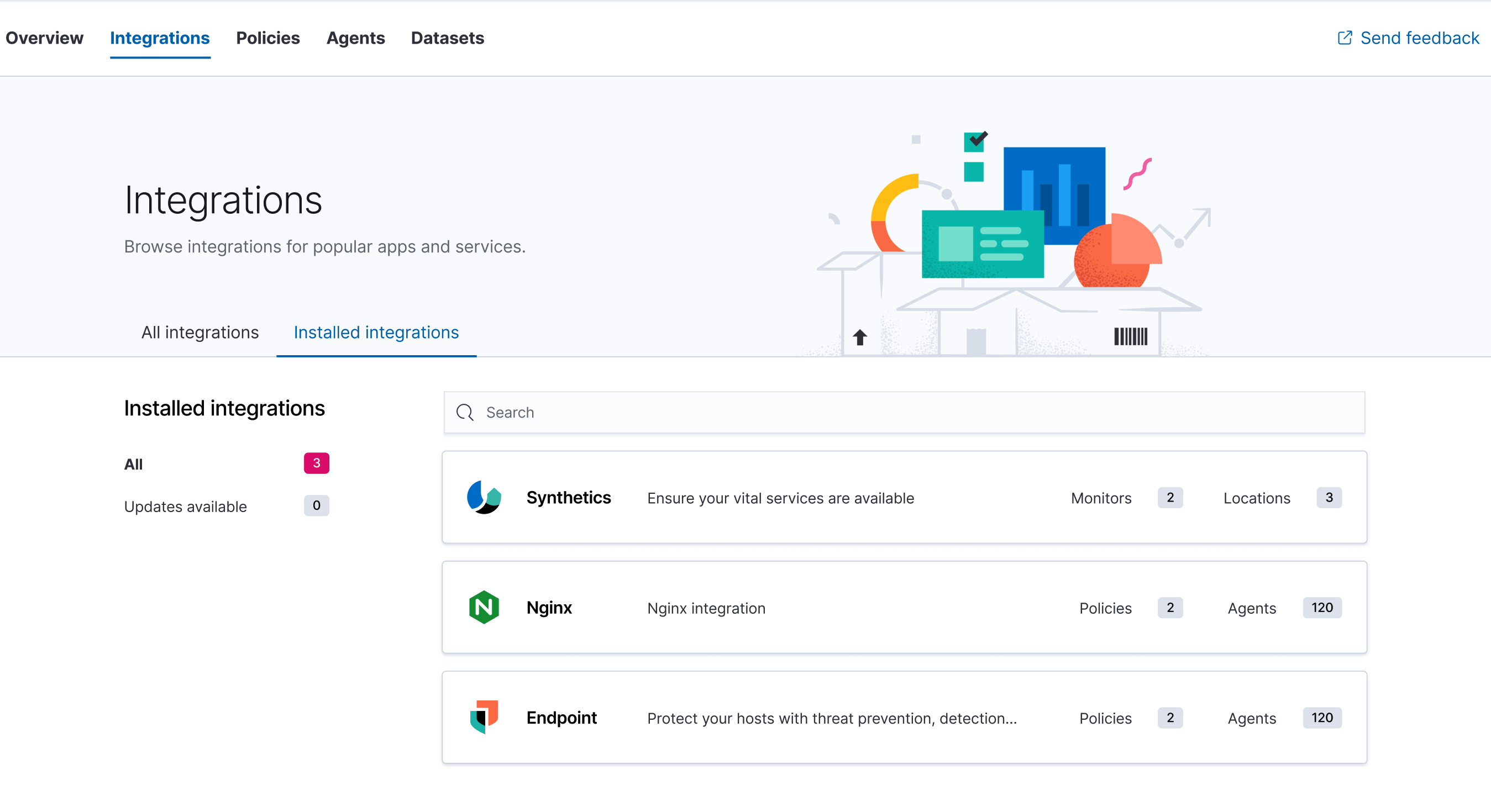Click the Nginx integration logo
1491x812 pixels.
click(485, 607)
